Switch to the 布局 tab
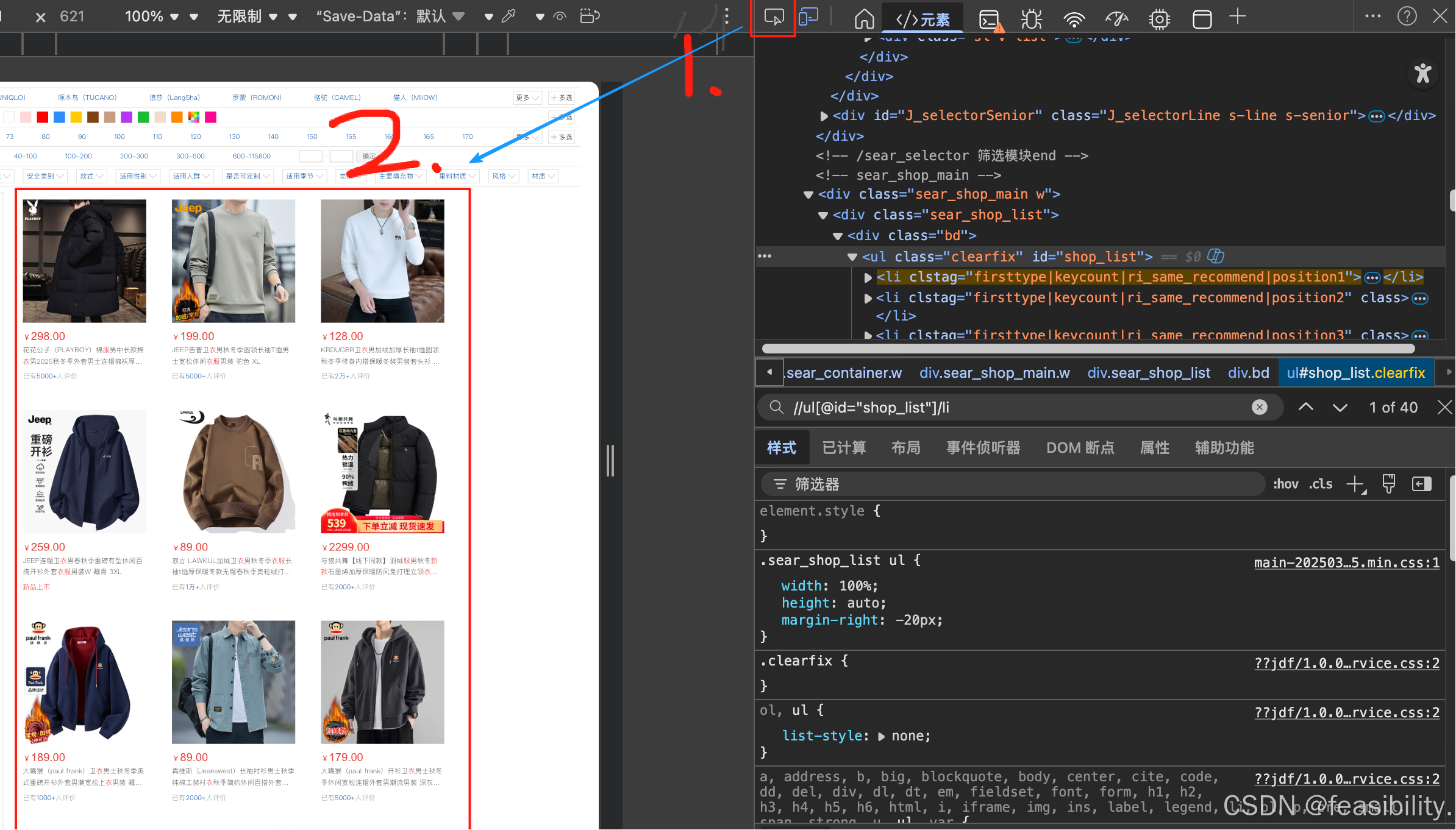The width and height of the screenshot is (1456, 830). [x=905, y=448]
